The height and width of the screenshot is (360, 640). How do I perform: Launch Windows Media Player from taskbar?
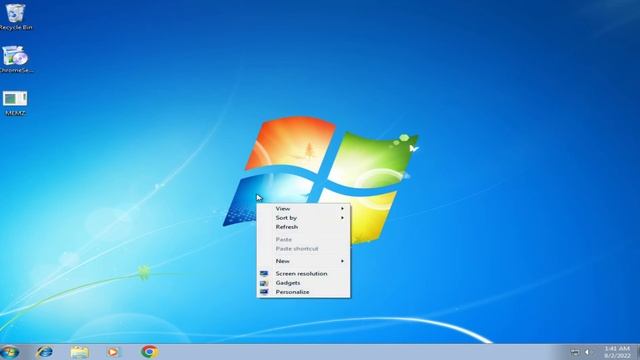pyautogui.click(x=113, y=352)
